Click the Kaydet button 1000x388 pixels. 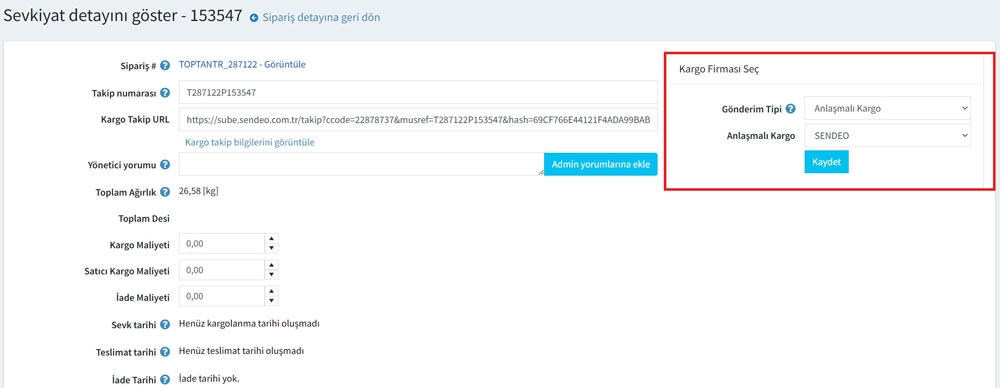[x=827, y=162]
